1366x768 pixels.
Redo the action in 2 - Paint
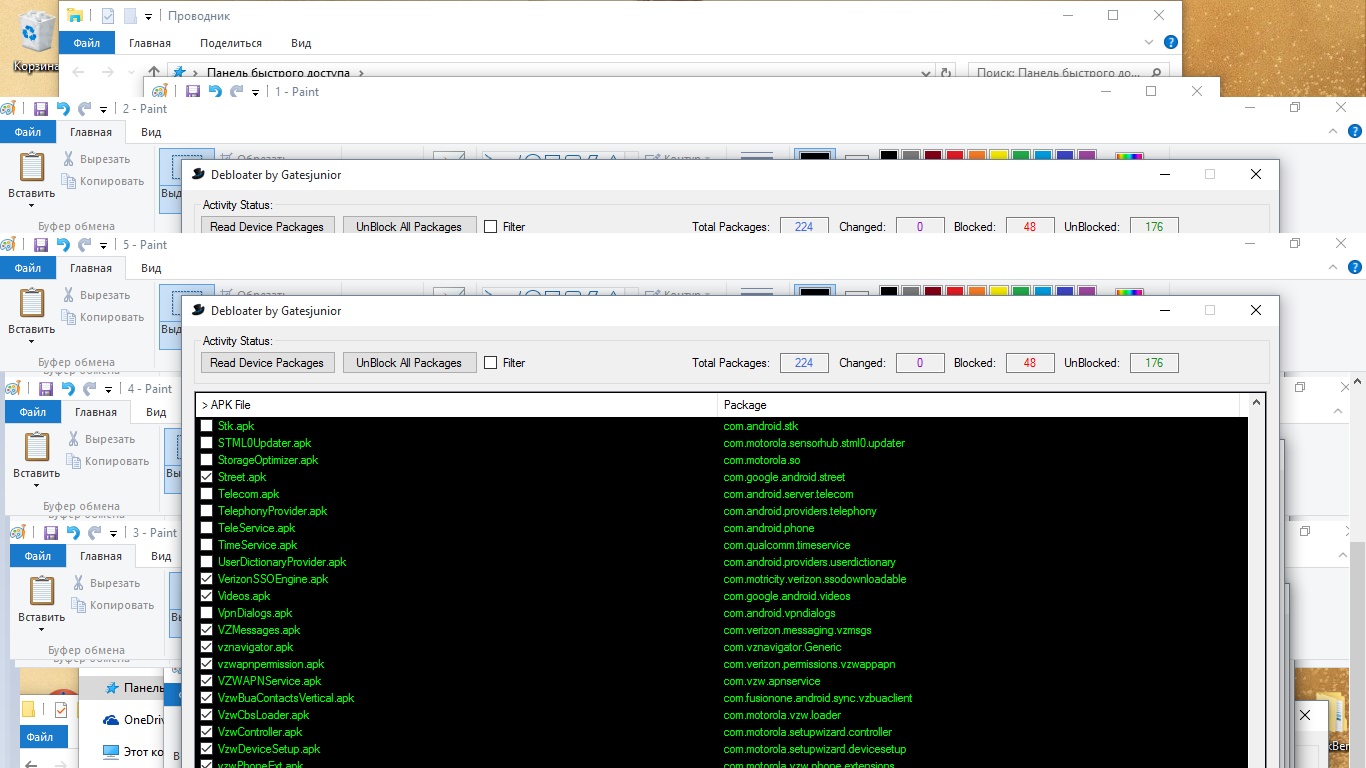point(86,108)
